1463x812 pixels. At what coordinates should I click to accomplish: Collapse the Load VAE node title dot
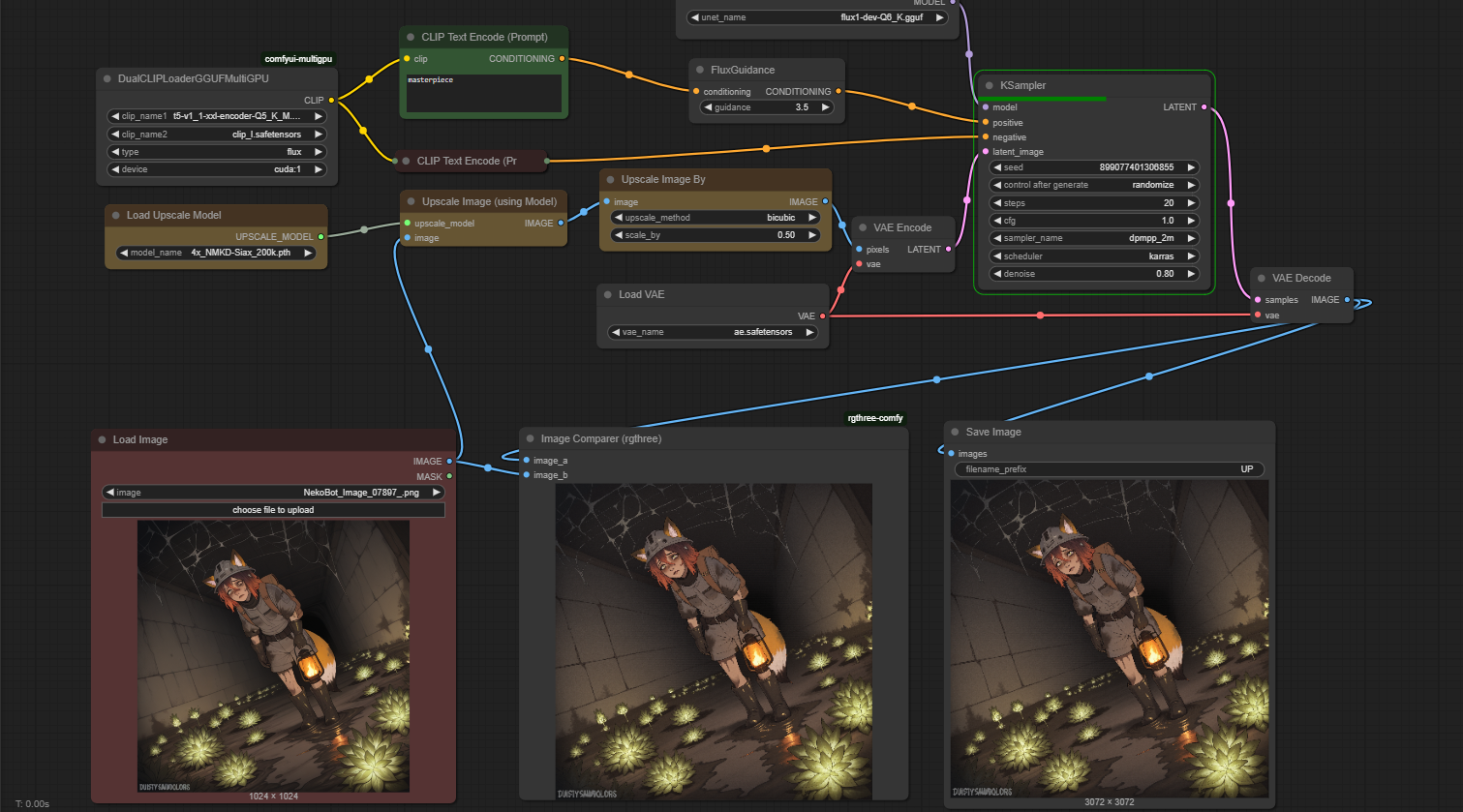point(608,294)
